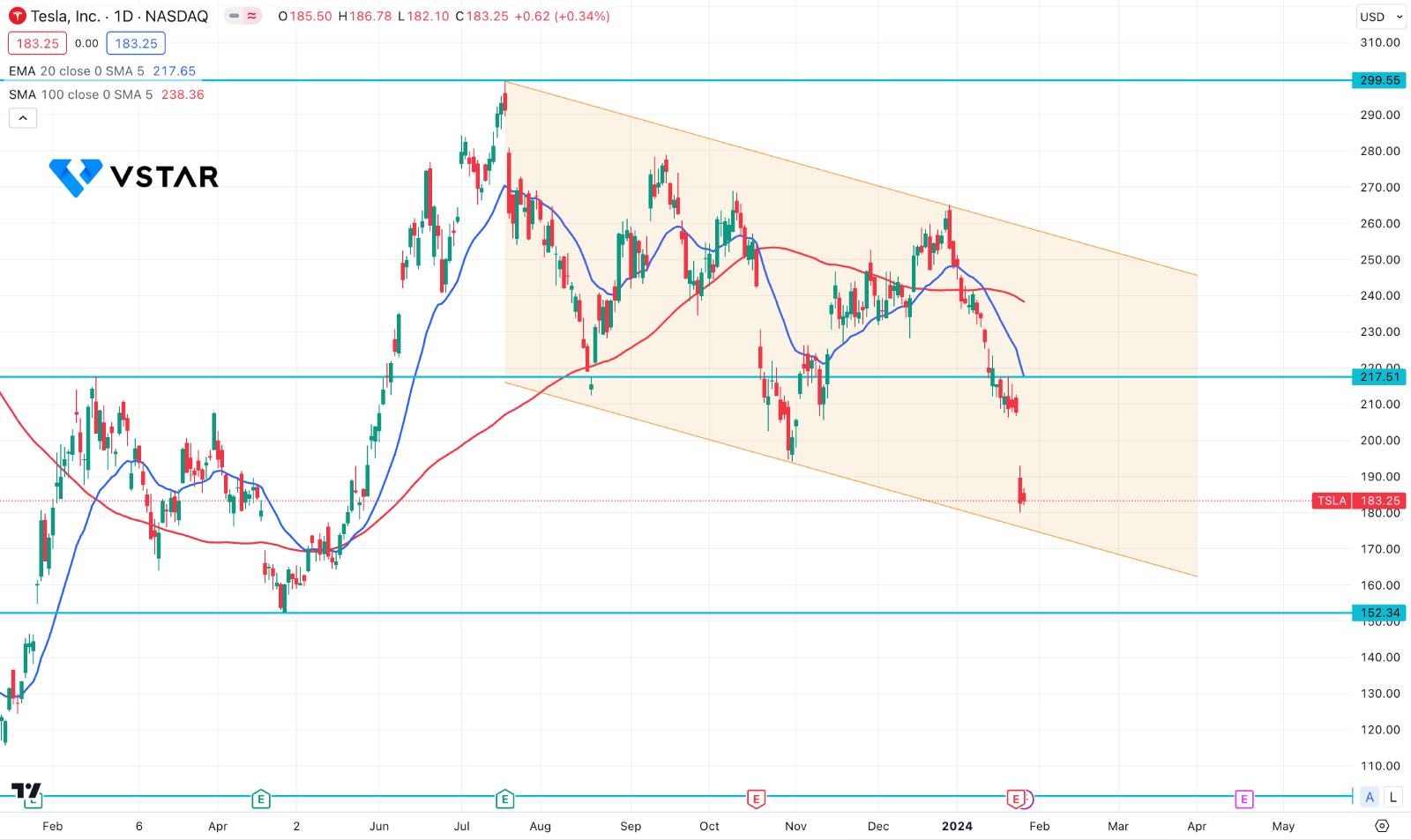Click the 290.00 price axis label
This screenshot has height=840, width=1411.
[1379, 115]
